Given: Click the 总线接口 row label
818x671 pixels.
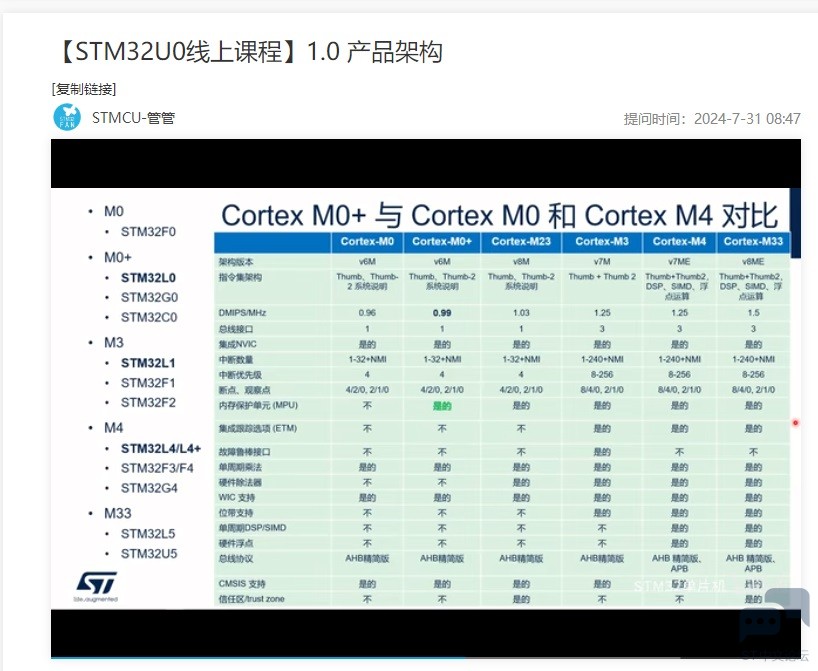Looking at the screenshot, I should [x=236, y=329].
